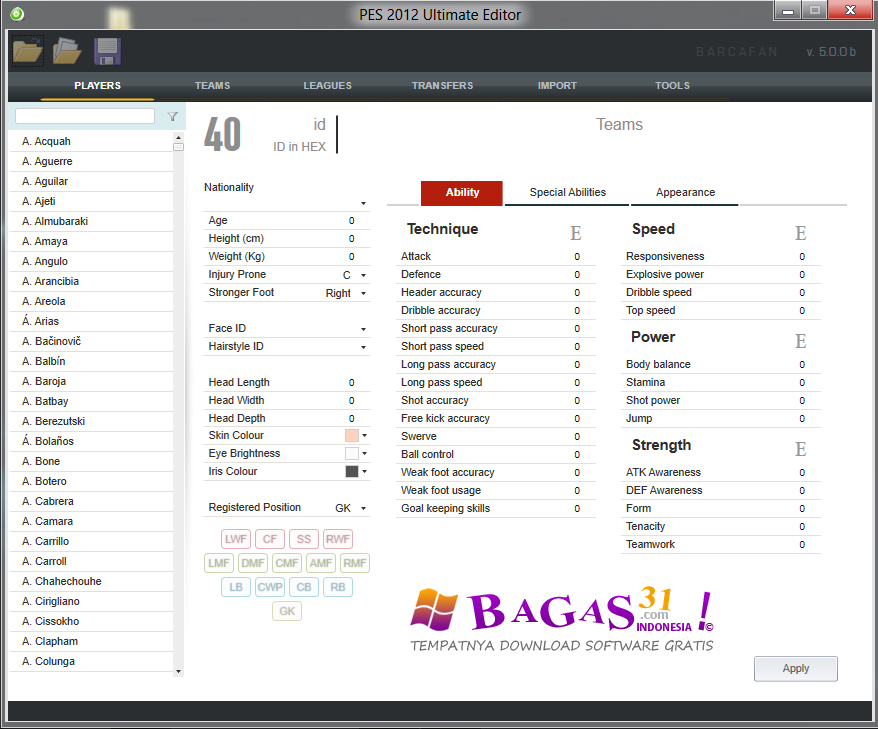This screenshot has height=729, width=878.
Task: Click the open files folder icon
Action: pos(67,52)
